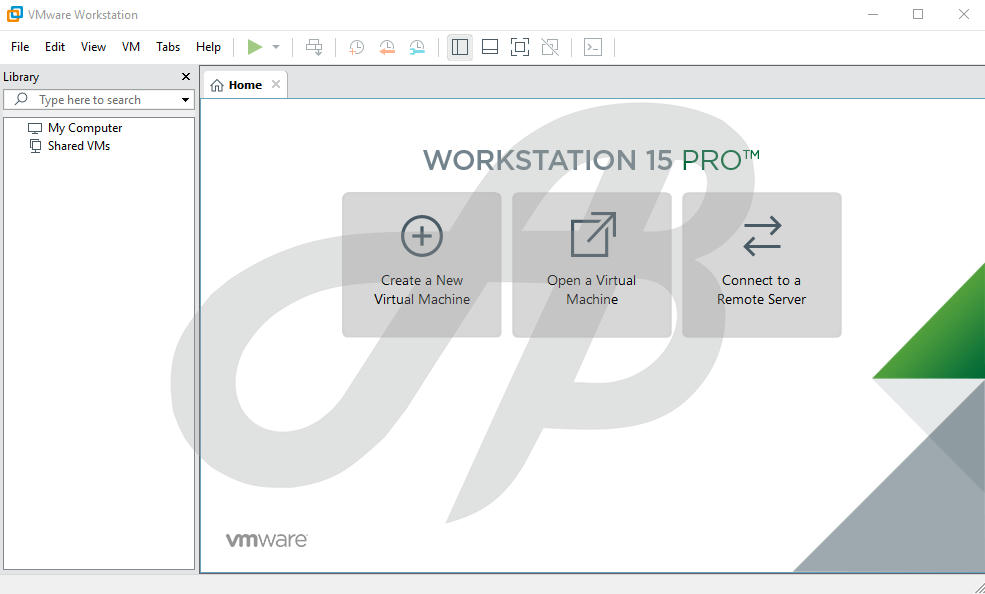Open the Tabs menu

point(168,47)
